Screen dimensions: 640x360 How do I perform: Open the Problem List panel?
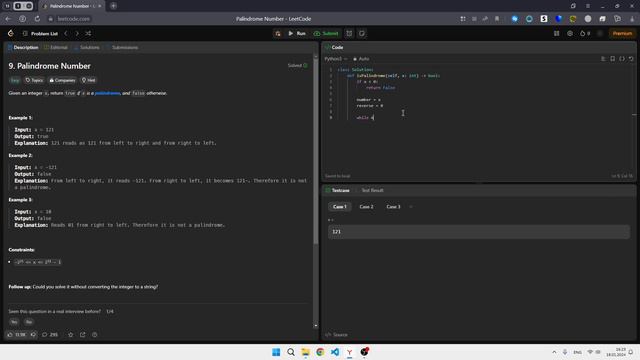point(40,33)
